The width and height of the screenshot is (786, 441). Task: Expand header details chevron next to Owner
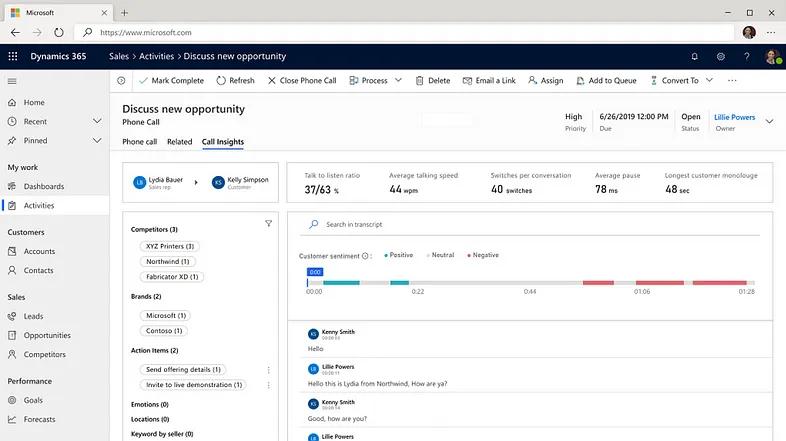coord(769,121)
